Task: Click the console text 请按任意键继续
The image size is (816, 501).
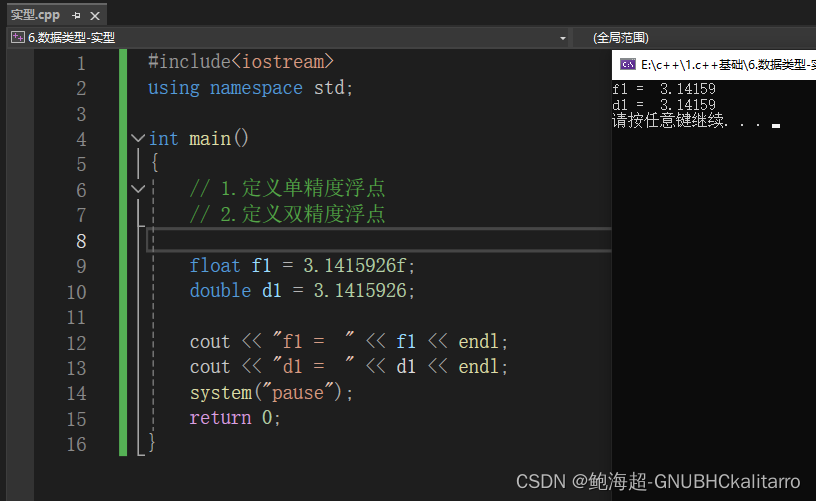Action: (x=670, y=121)
